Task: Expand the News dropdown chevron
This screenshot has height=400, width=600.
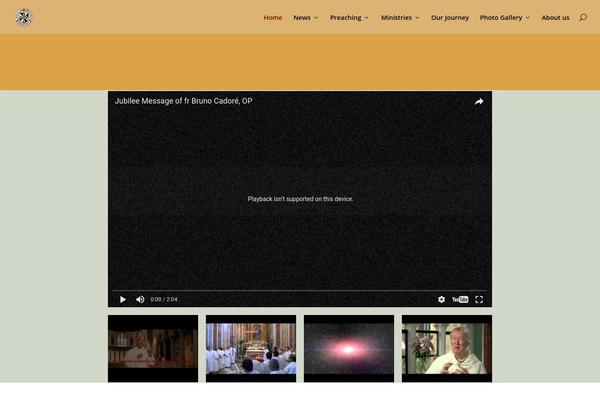Action: (x=316, y=18)
